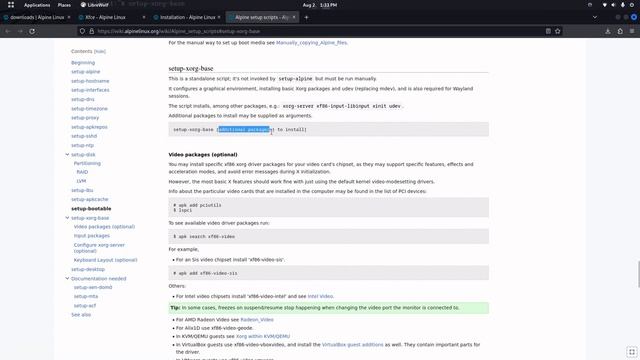Go to Beginning in contents
Viewport: 640px width, 360px height.
[x=83, y=63]
